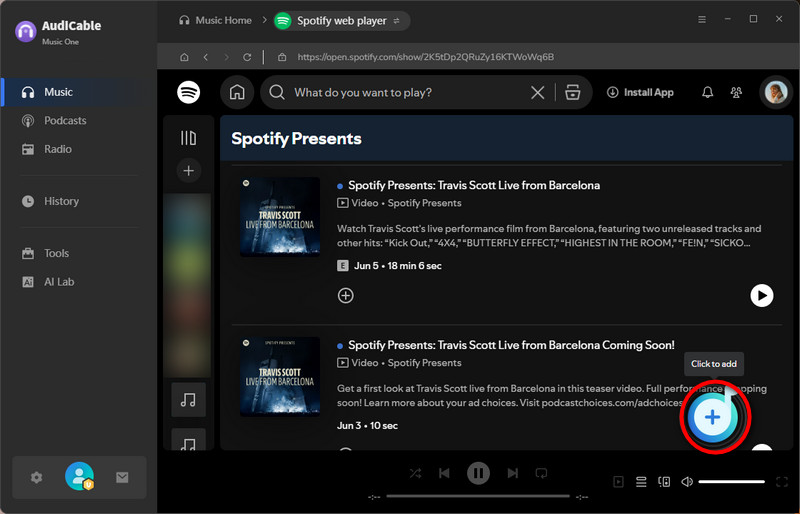Play the Travis Scott Live from Barcelona episode
The height and width of the screenshot is (514, 800).
click(x=762, y=296)
